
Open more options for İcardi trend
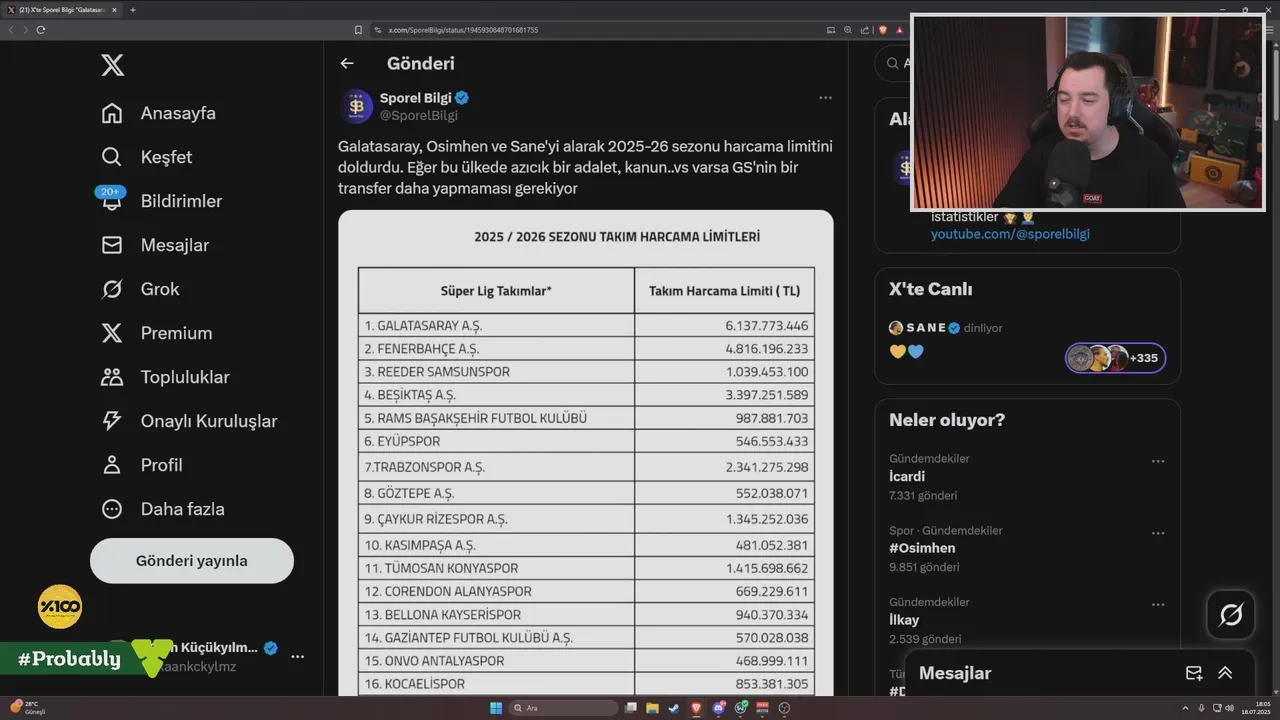1158,461
